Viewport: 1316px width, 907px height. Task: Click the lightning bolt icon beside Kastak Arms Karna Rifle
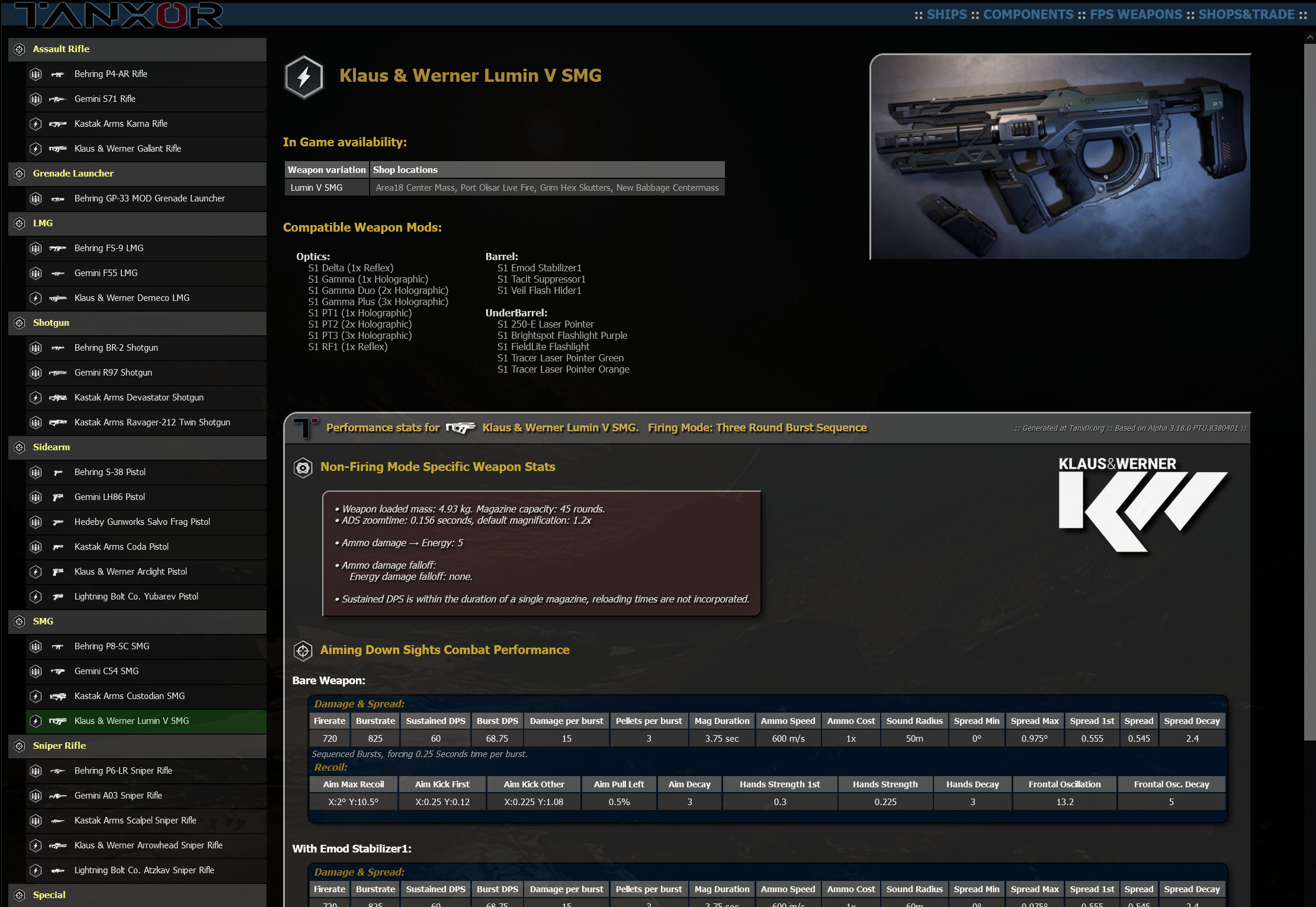point(36,124)
